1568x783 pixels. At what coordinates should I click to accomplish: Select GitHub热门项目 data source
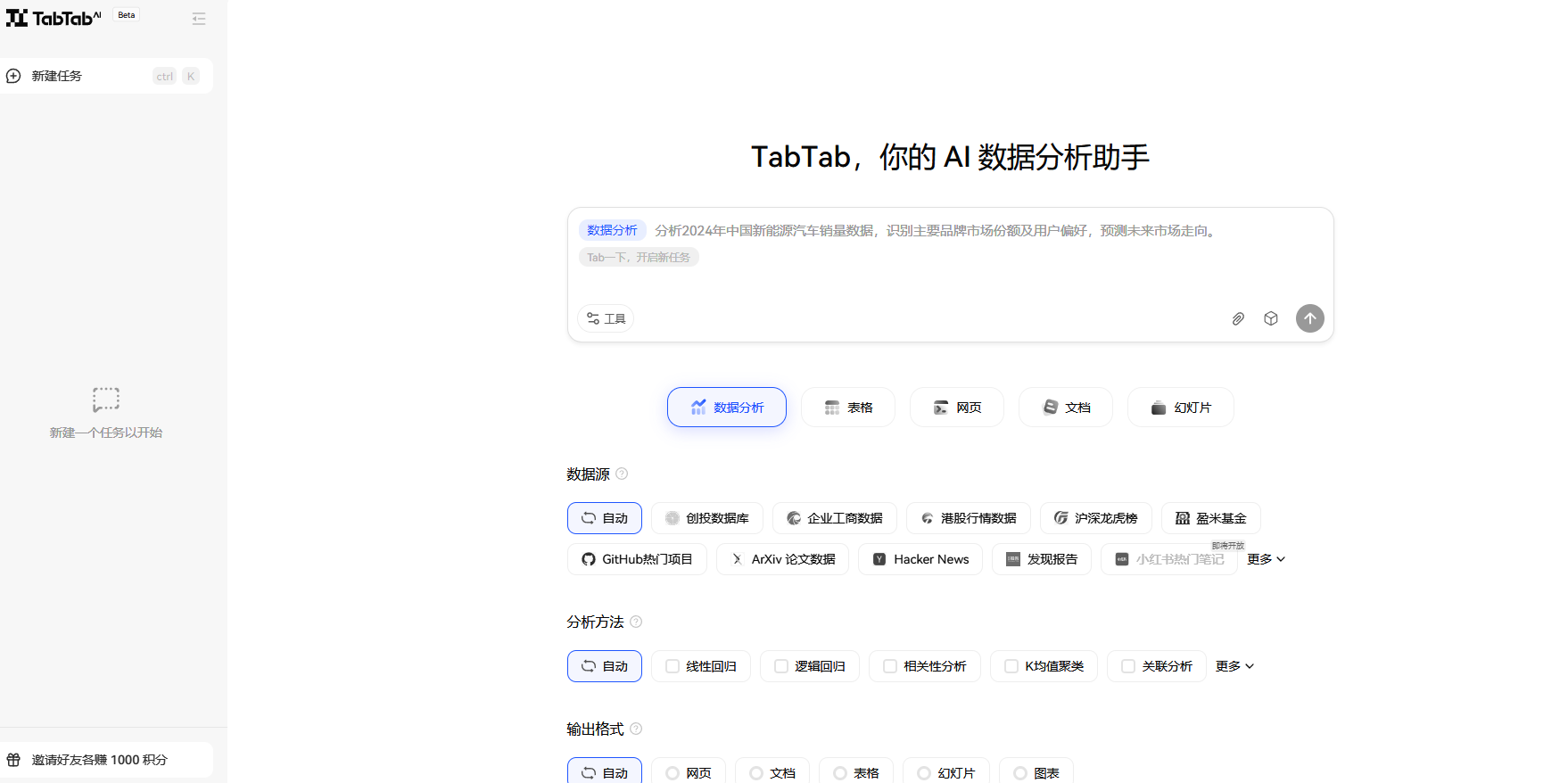(x=637, y=559)
